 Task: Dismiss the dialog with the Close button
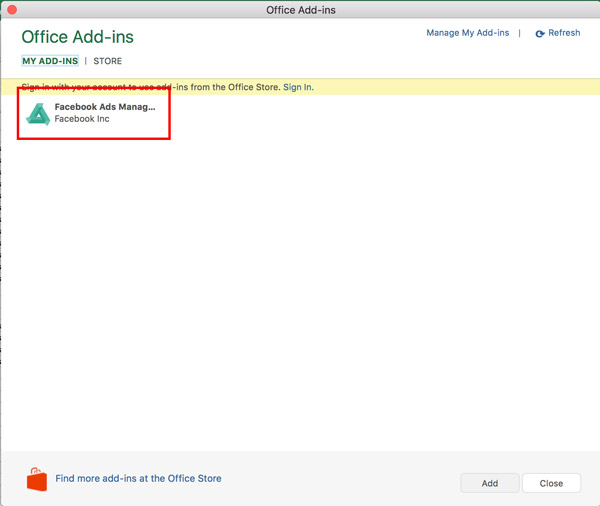551,483
